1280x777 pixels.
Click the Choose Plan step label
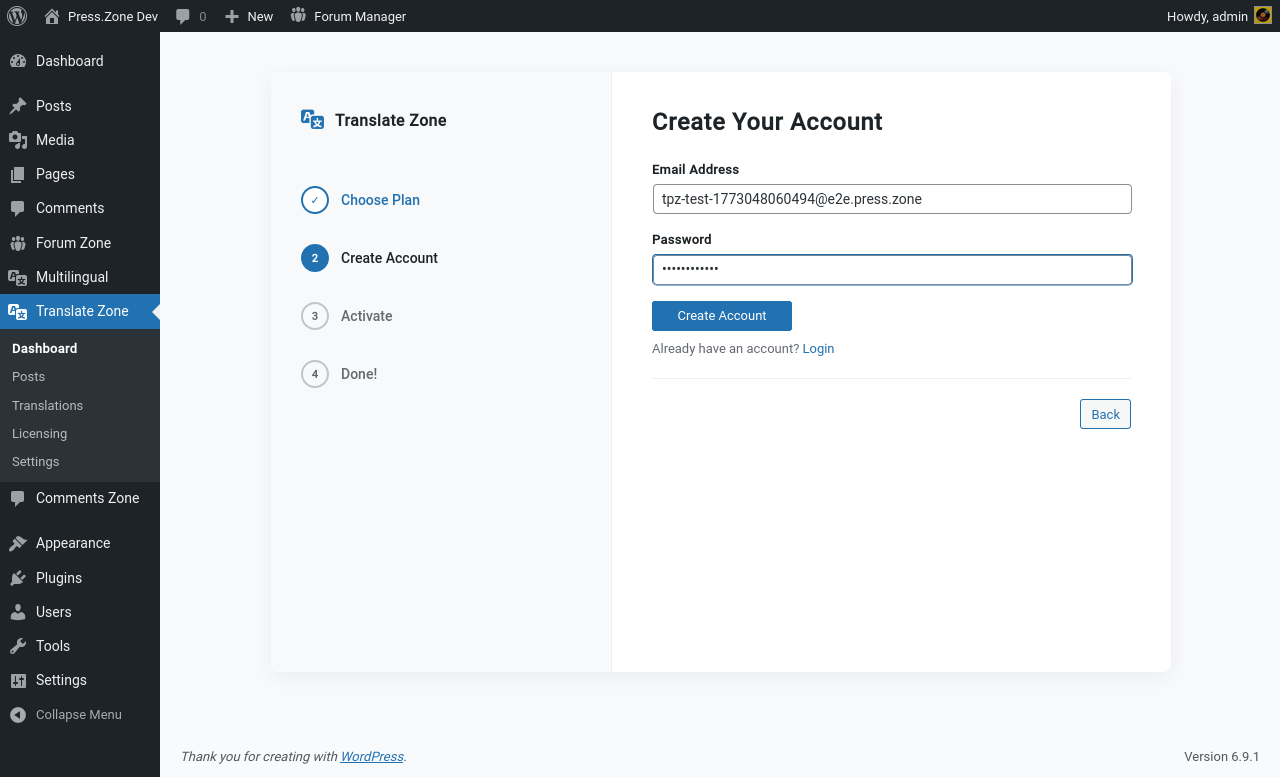coord(380,200)
